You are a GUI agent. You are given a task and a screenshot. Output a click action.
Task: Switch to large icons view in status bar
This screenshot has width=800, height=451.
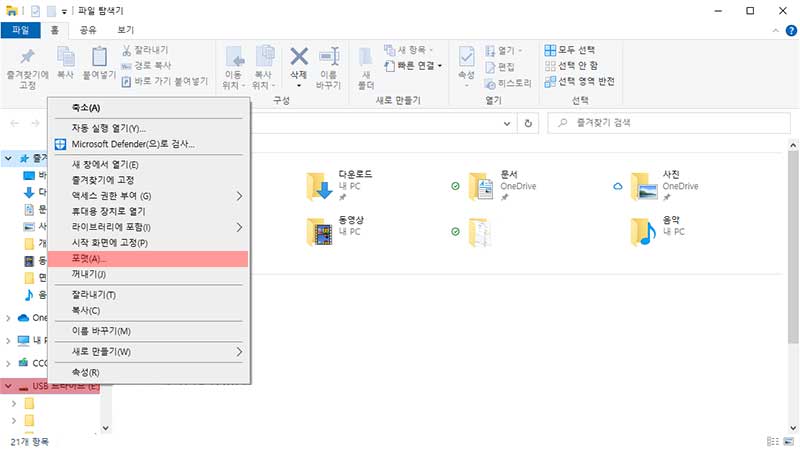tap(790, 442)
